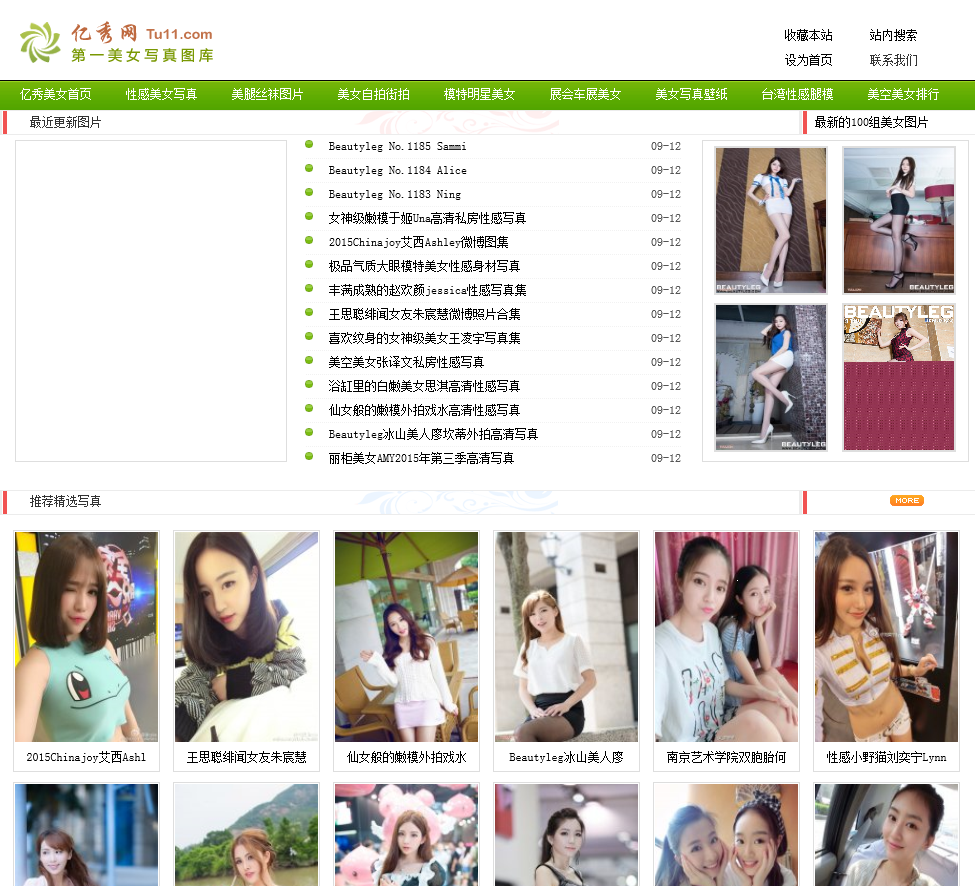Screen dimensions: 975x886
Task: Open 喜欢纹身的女神级美女王凌宇 link
Action: [424, 338]
